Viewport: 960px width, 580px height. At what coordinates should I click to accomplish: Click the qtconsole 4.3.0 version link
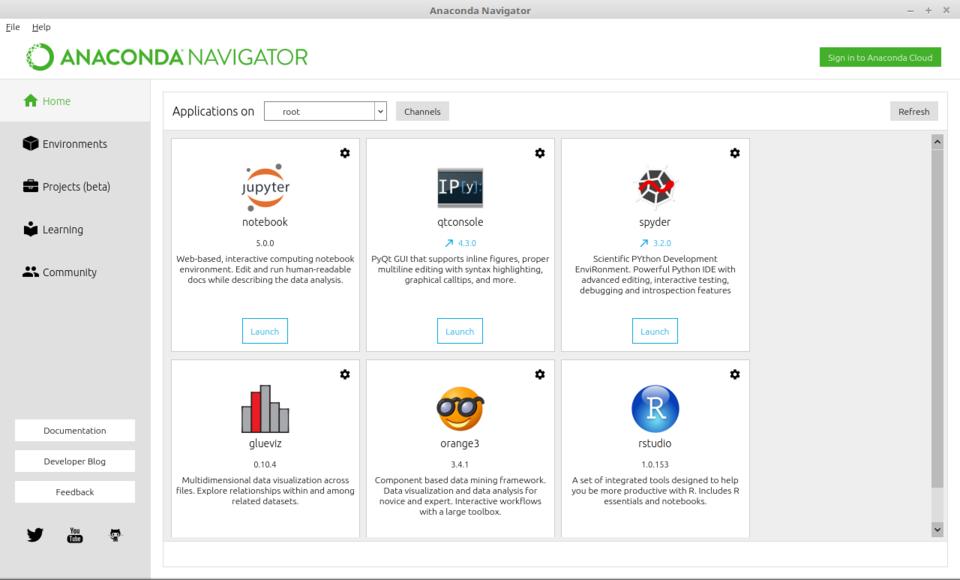click(467, 243)
